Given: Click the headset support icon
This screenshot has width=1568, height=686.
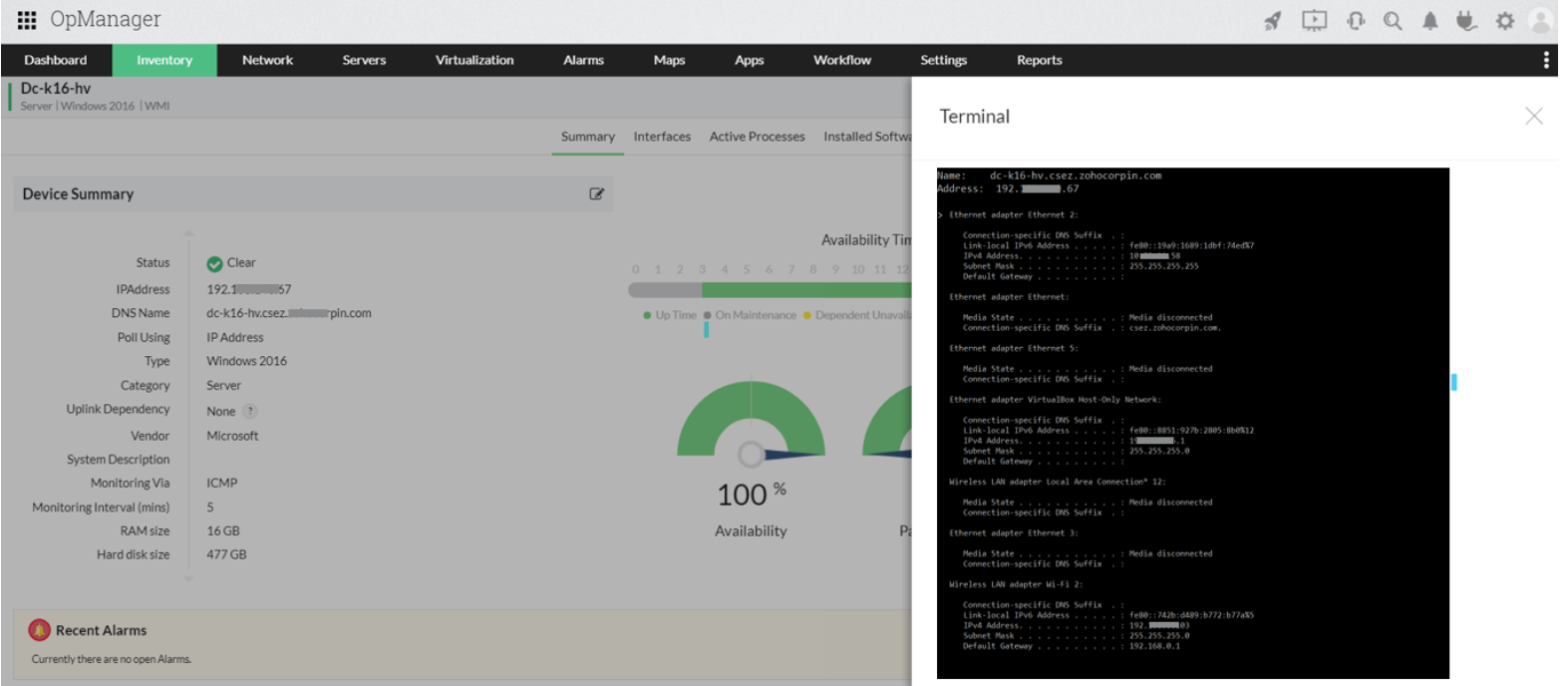Looking at the screenshot, I should [1355, 21].
